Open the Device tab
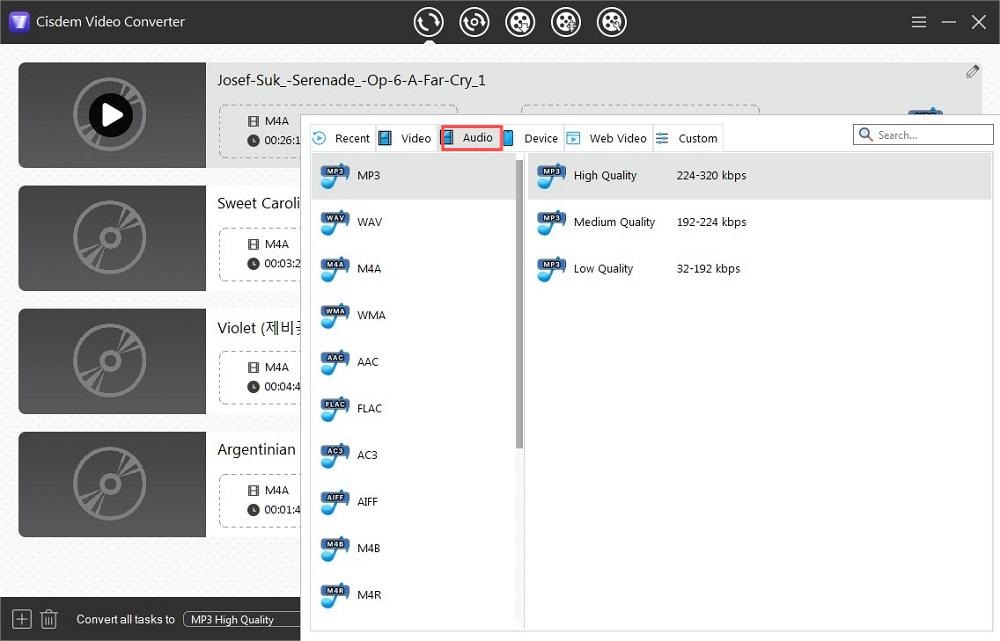 pos(531,138)
